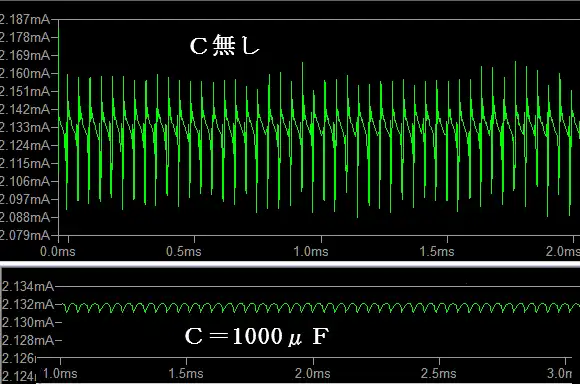Click the 2.169mA axis label

pyautogui.click(x=25, y=55)
